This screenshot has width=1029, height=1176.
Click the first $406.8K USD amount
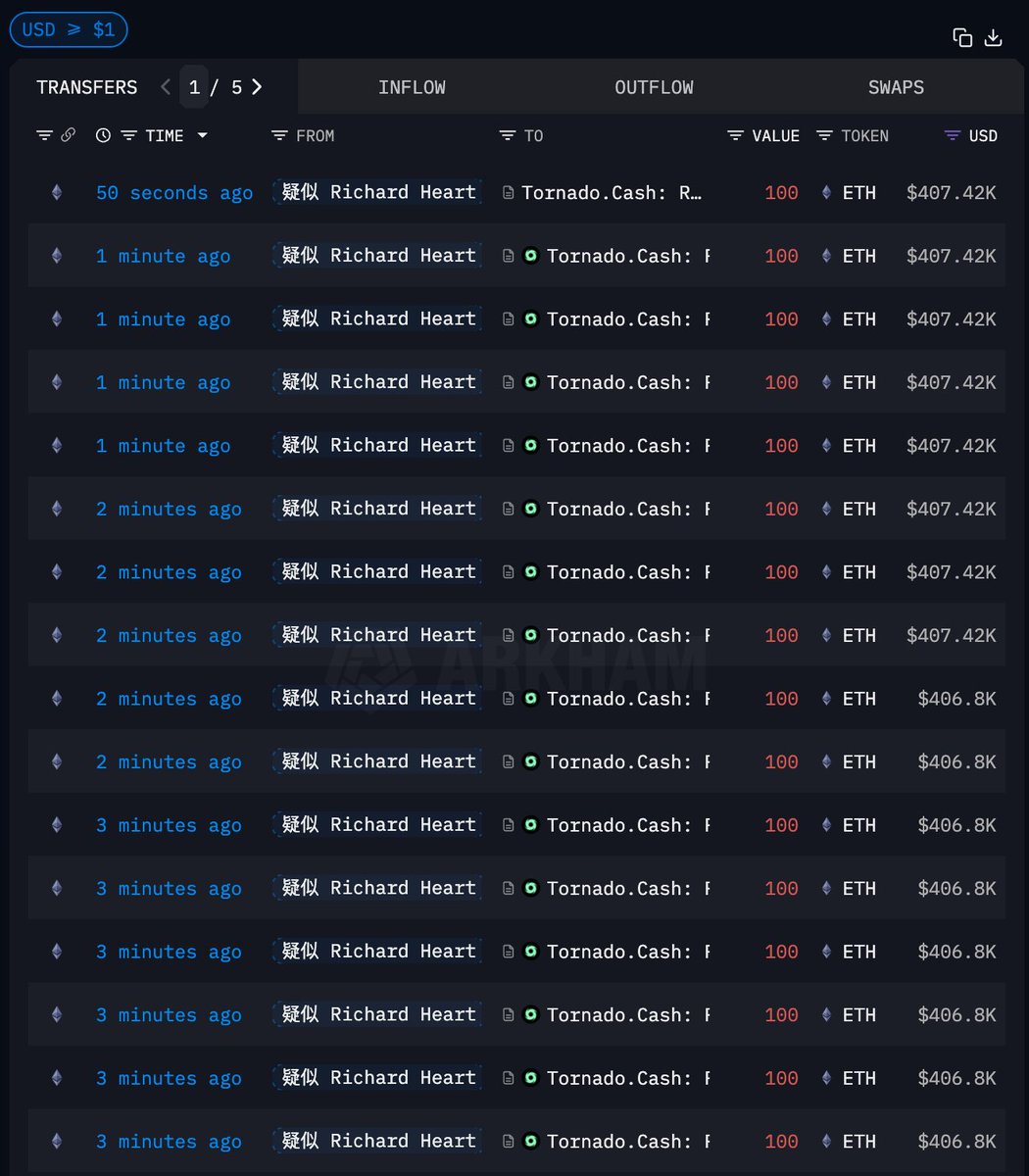(956, 699)
